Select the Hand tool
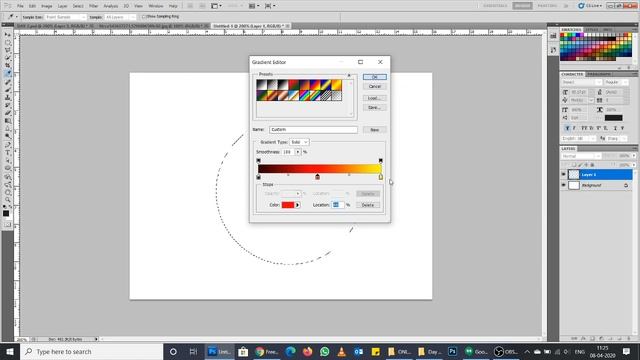 tap(8, 193)
